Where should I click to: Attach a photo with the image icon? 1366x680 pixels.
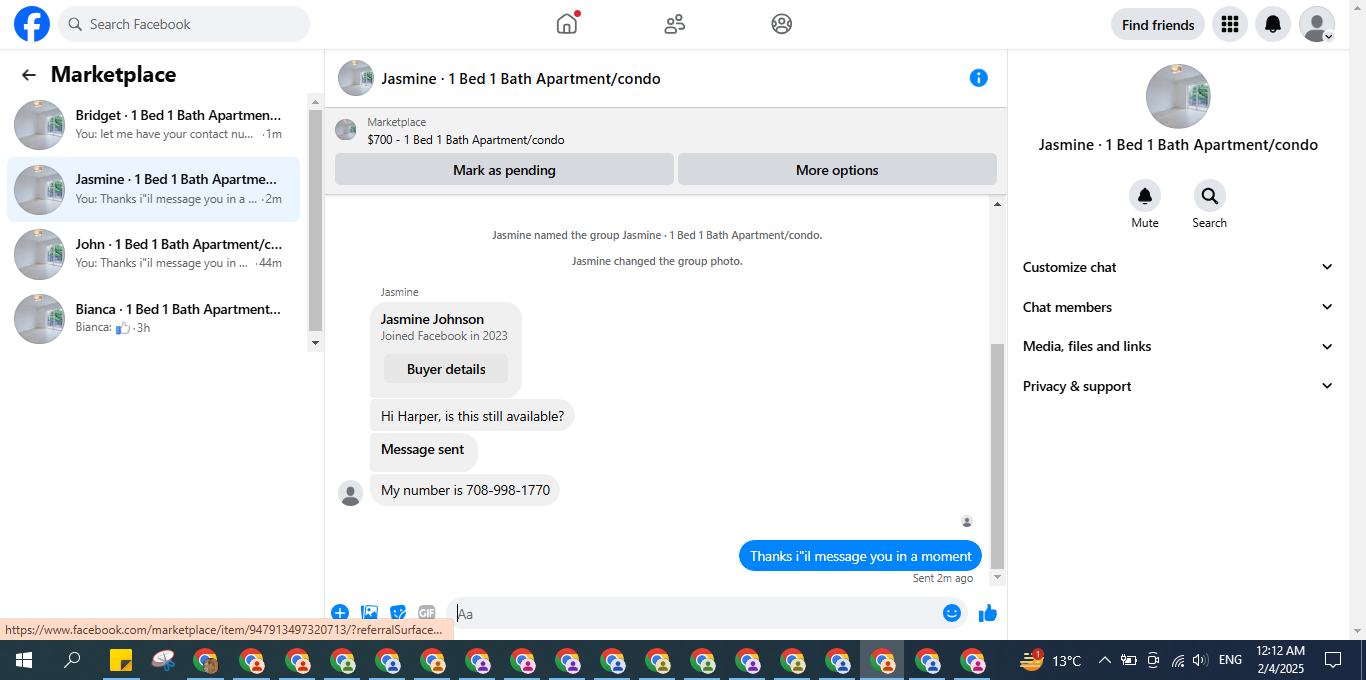(x=369, y=613)
